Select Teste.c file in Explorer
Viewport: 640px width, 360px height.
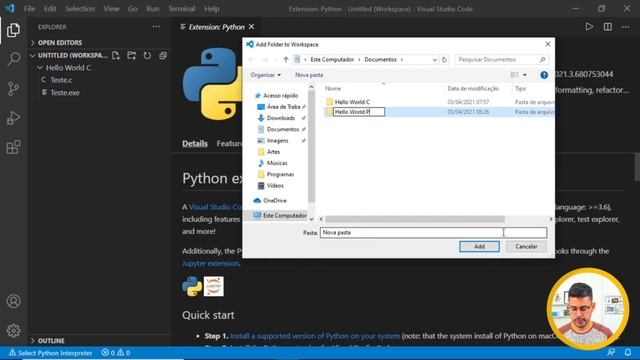tap(61, 80)
